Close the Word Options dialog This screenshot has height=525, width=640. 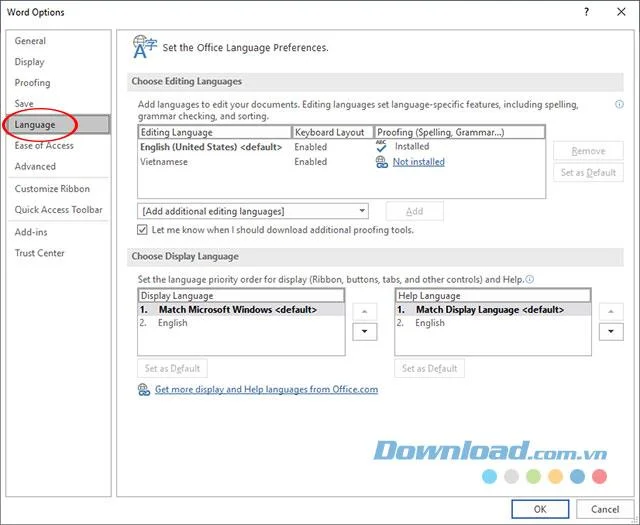click(x=621, y=12)
